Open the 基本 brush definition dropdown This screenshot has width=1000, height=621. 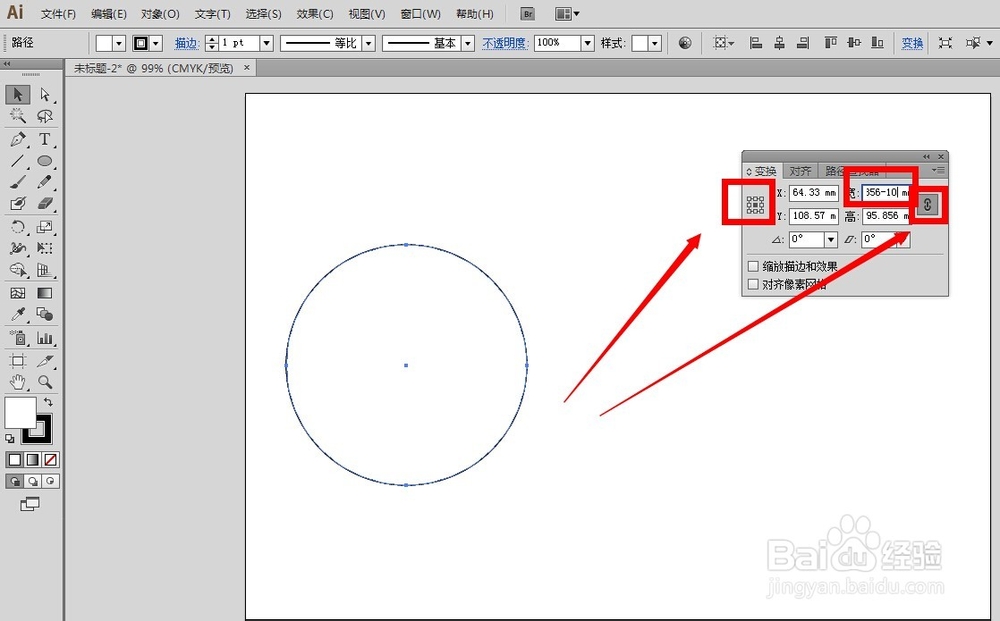pyautogui.click(x=468, y=43)
